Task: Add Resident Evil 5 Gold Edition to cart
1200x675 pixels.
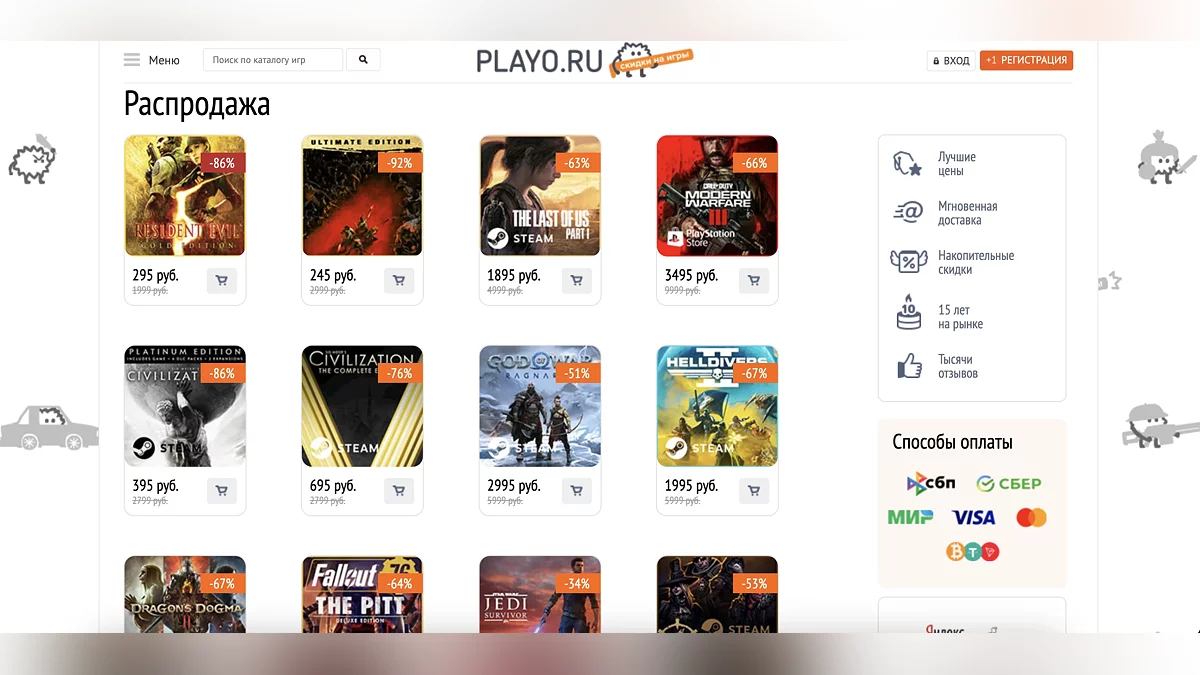Action: click(221, 281)
